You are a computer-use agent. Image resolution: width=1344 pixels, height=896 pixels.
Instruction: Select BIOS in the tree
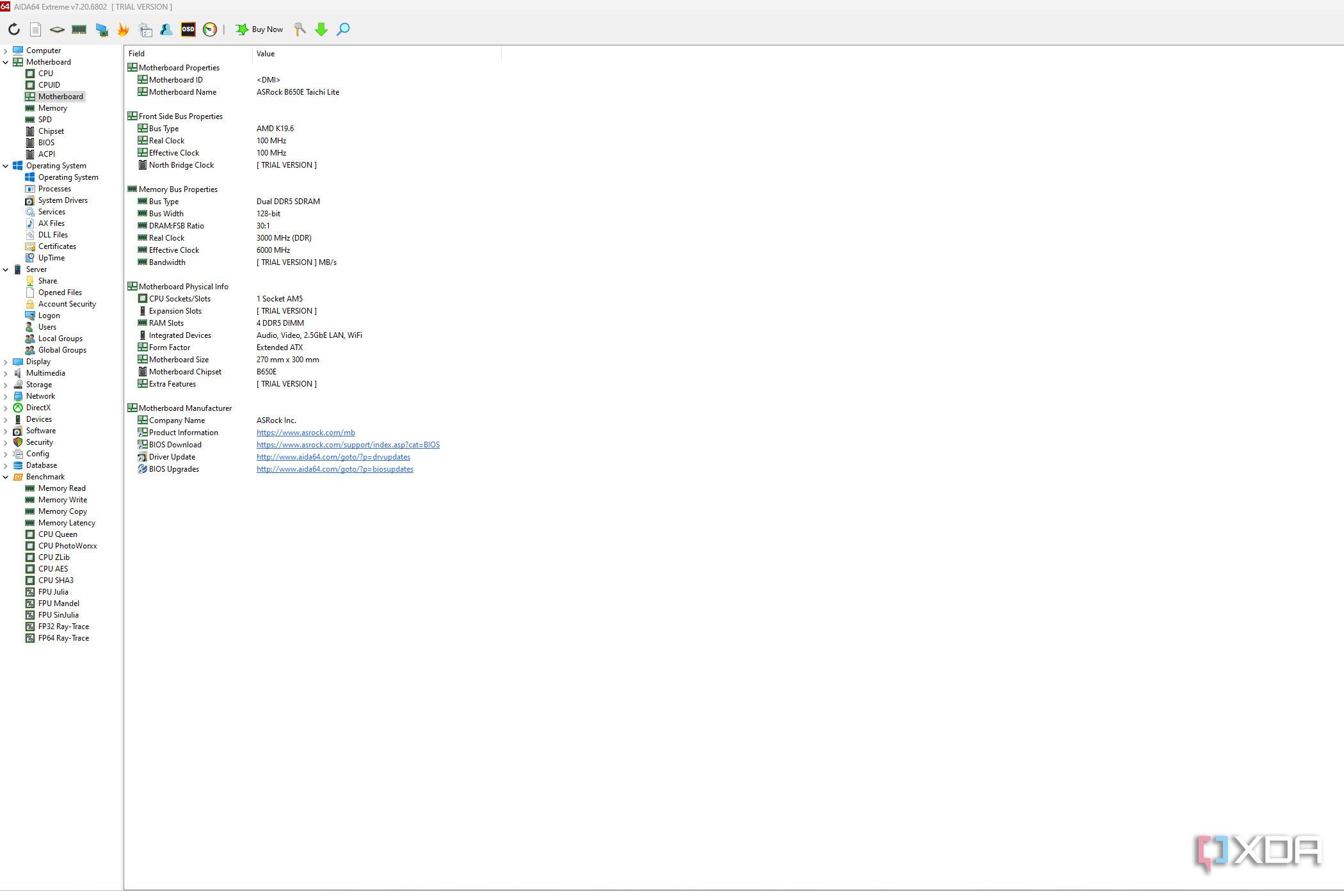point(46,143)
